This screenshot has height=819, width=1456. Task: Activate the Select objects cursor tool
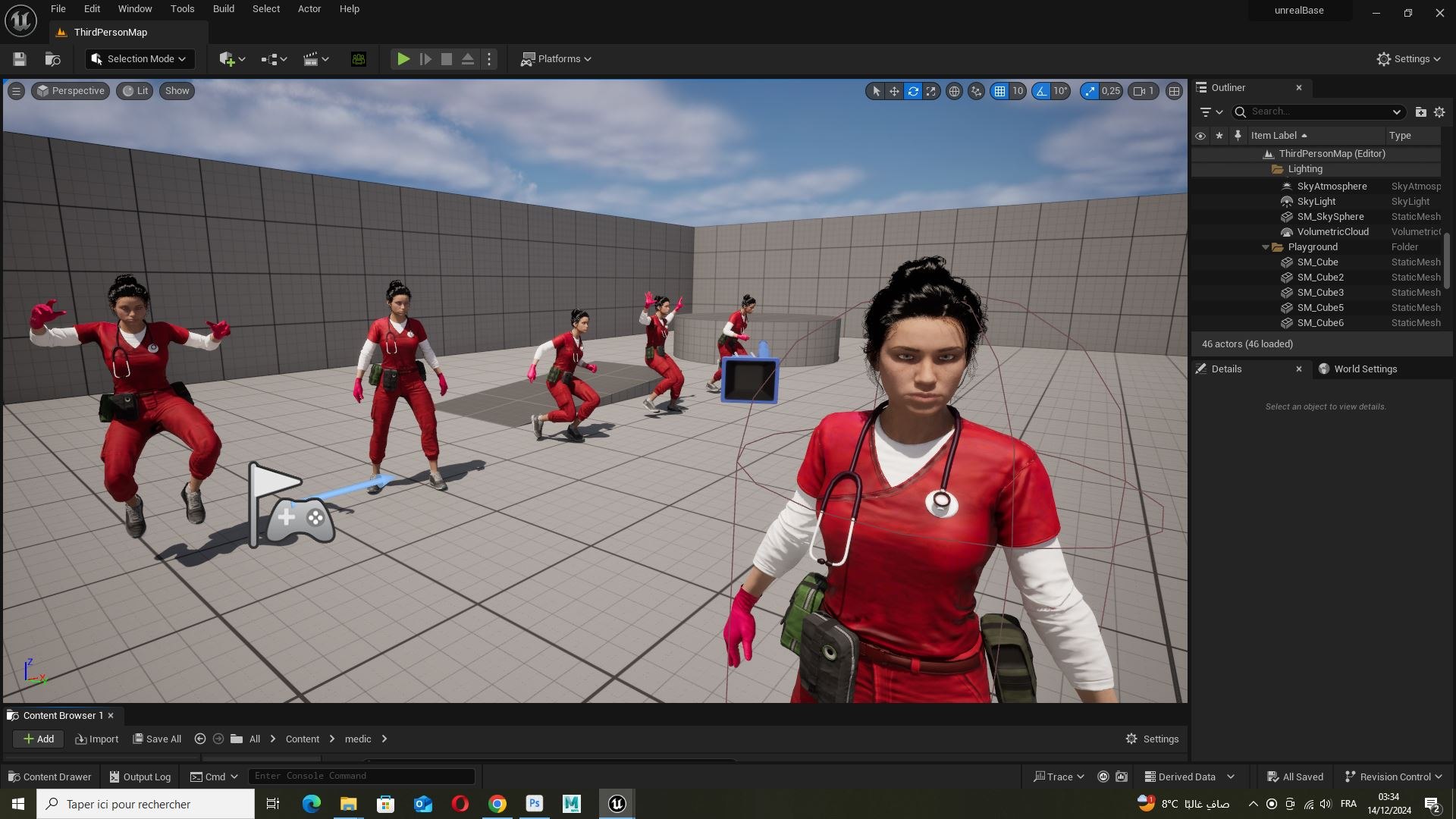pos(876,91)
